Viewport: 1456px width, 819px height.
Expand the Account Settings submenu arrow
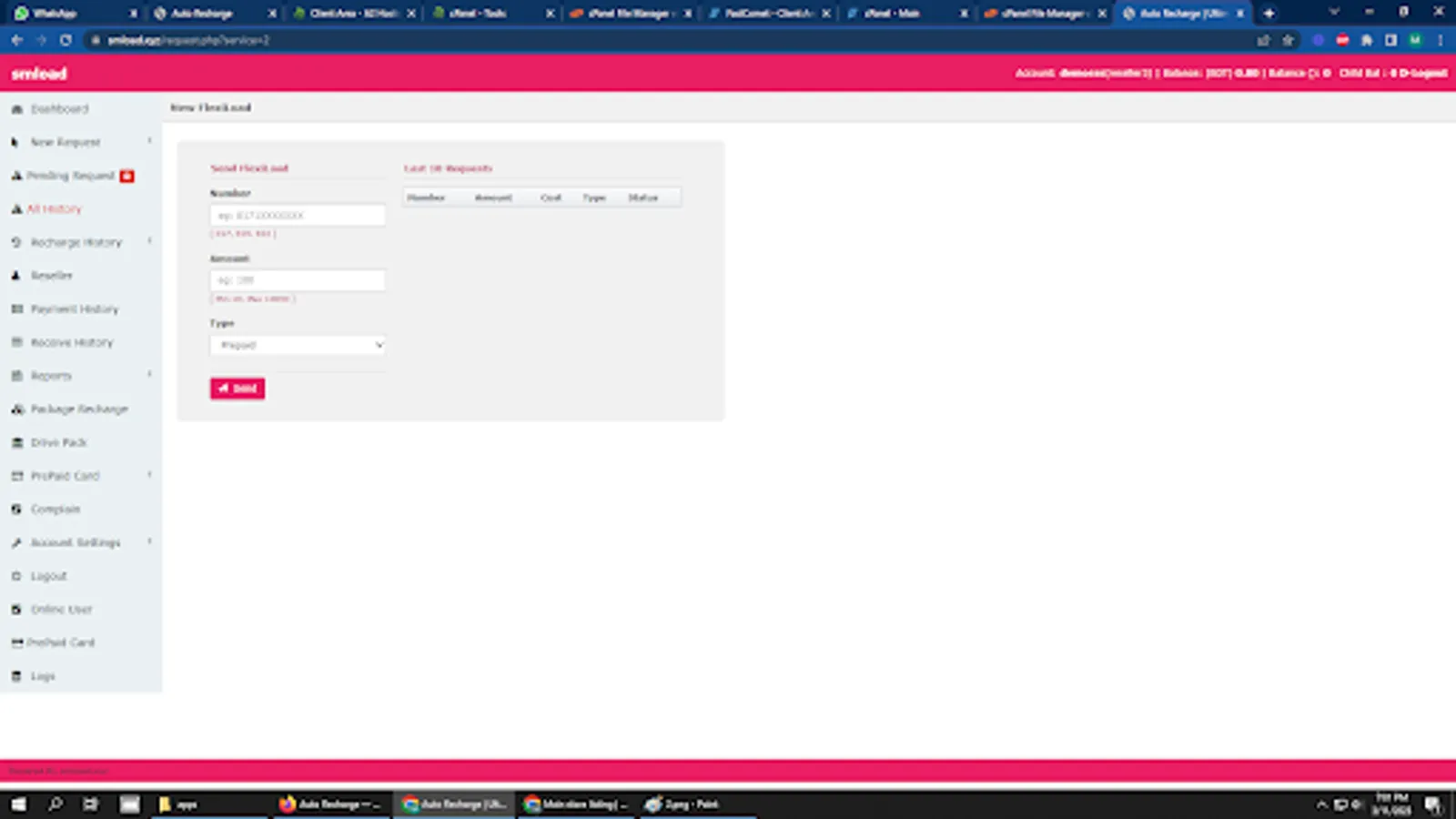coord(150,541)
